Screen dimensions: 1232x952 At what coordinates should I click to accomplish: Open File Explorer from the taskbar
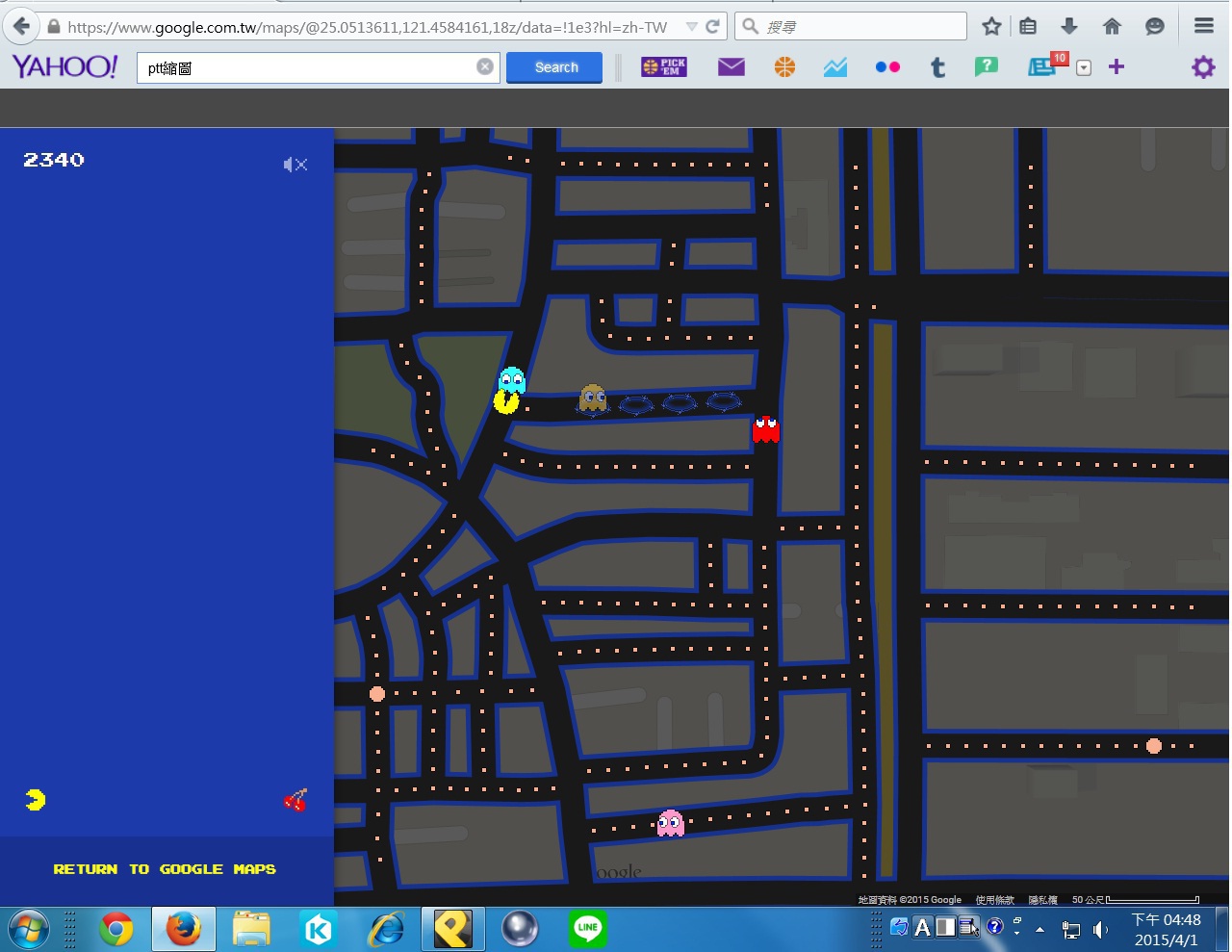(251, 929)
